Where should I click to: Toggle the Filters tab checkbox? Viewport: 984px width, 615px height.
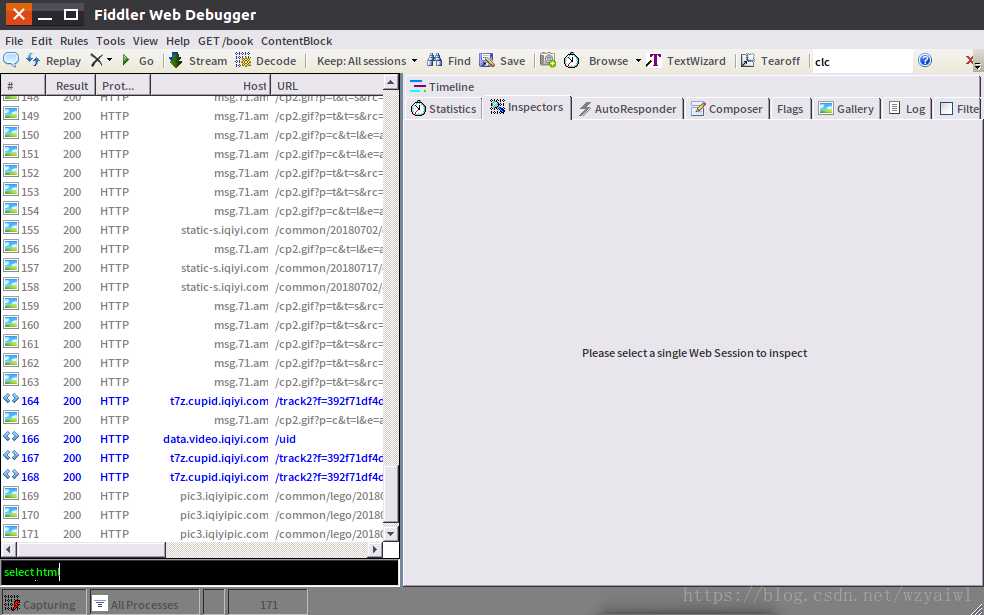click(x=946, y=109)
